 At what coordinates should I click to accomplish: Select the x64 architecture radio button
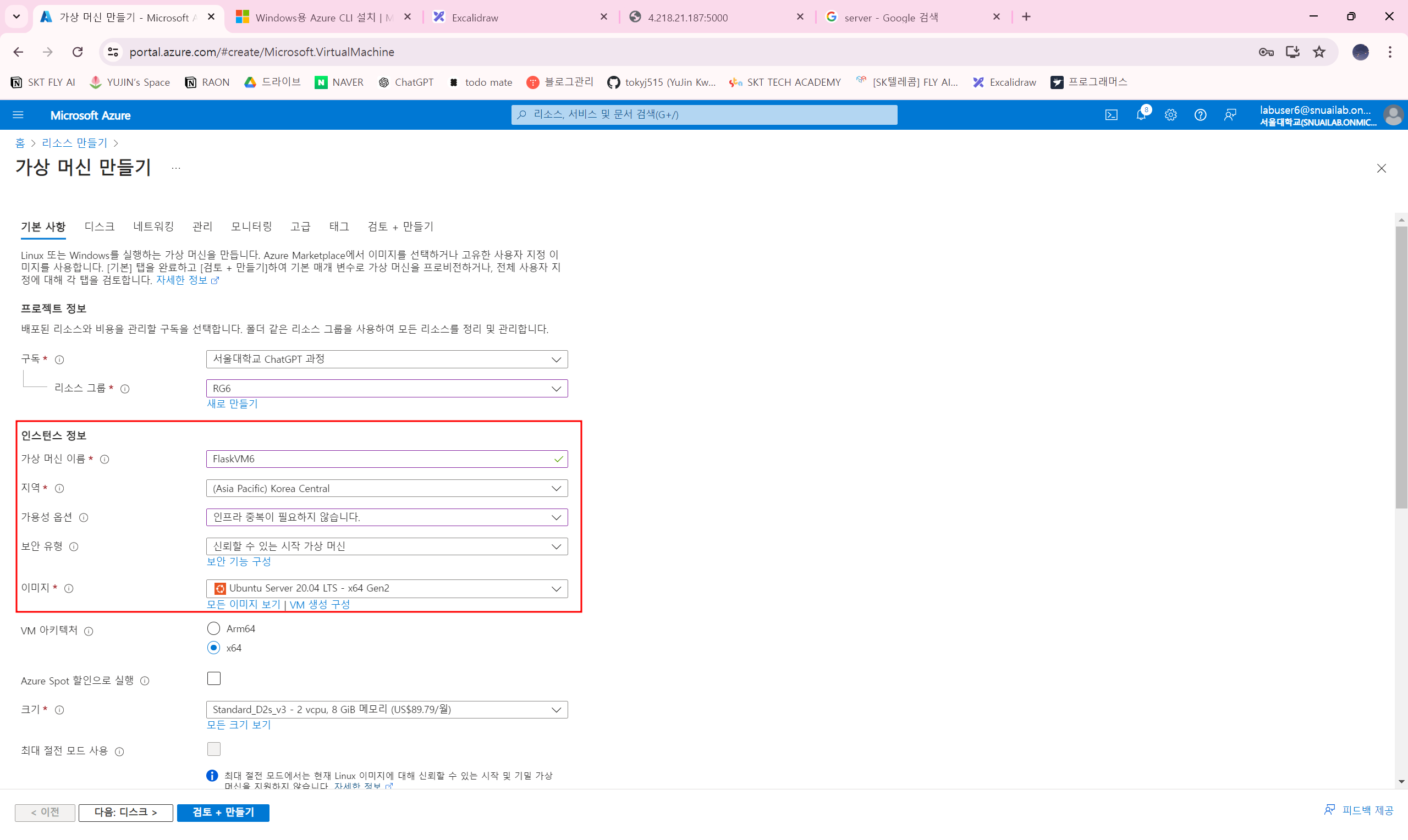coord(213,648)
